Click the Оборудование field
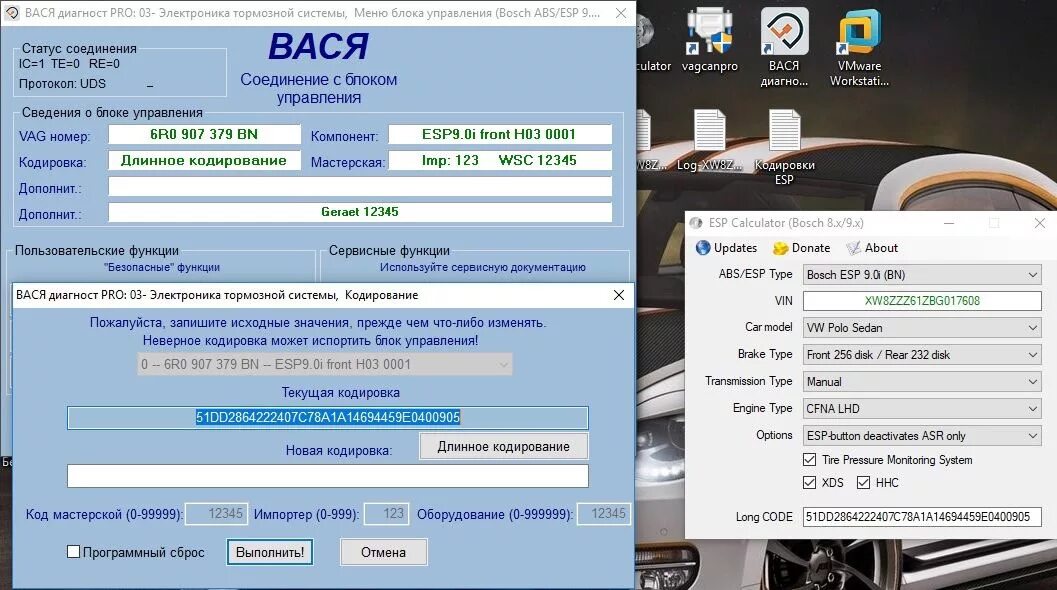Image resolution: width=1057 pixels, height=590 pixels. (603, 514)
